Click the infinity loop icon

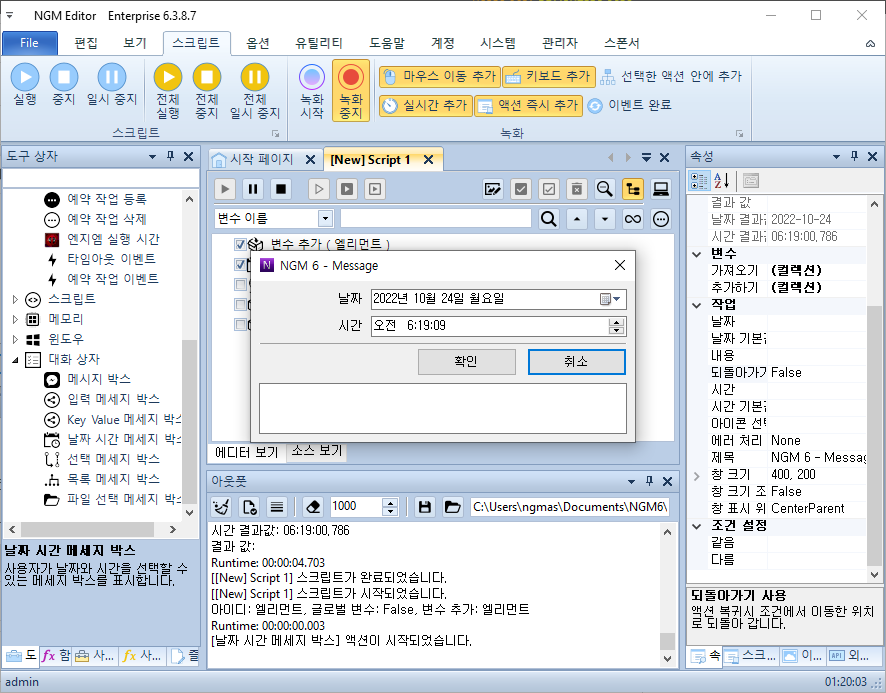tap(633, 219)
